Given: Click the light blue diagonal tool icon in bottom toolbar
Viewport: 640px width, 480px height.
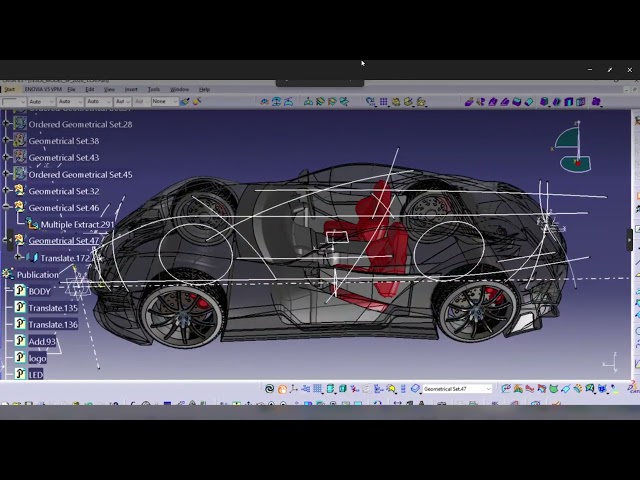Looking at the screenshot, I should [566, 389].
